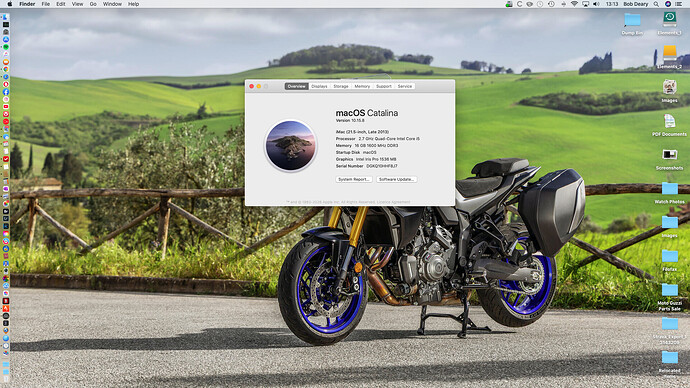Screen dimensions: 690x388
Task: Open the volume control in menu bar
Action: point(596,4)
